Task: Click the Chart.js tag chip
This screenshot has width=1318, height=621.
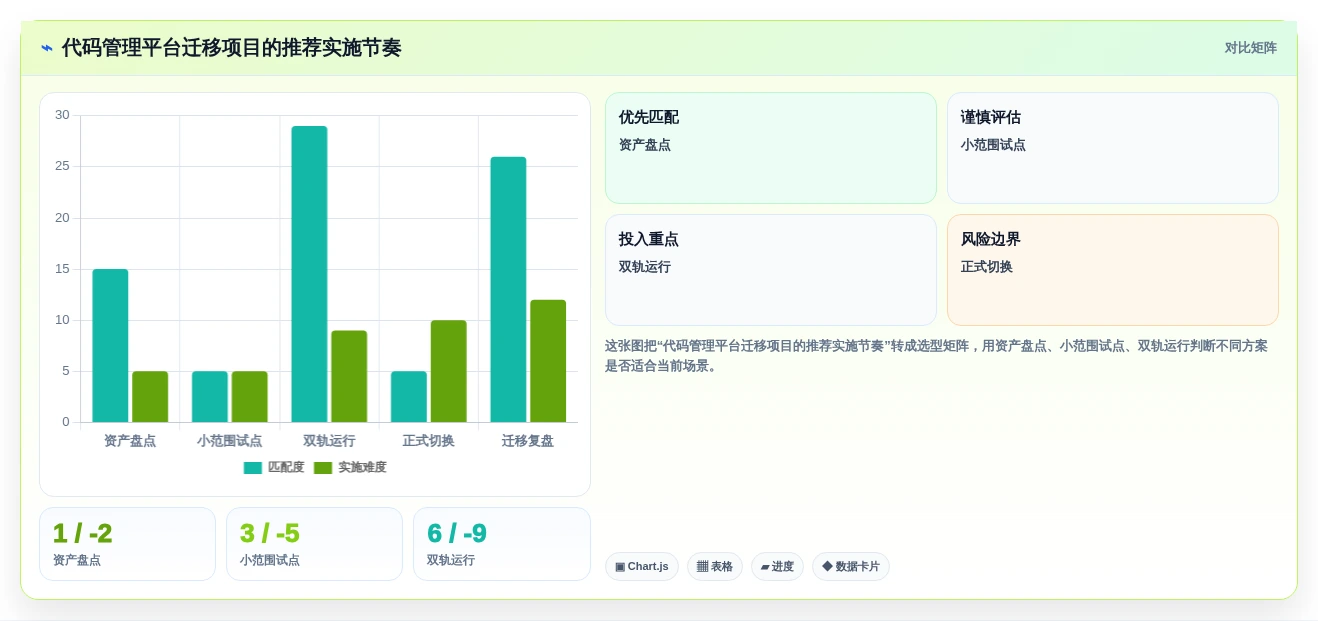Action: pyautogui.click(x=642, y=567)
